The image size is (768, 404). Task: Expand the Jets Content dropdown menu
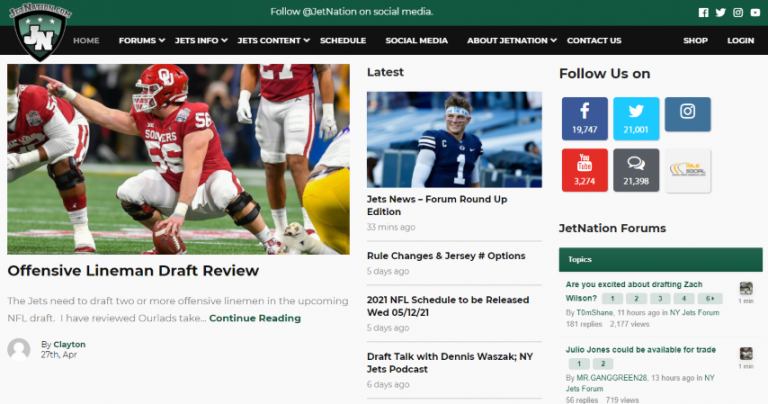(x=272, y=41)
